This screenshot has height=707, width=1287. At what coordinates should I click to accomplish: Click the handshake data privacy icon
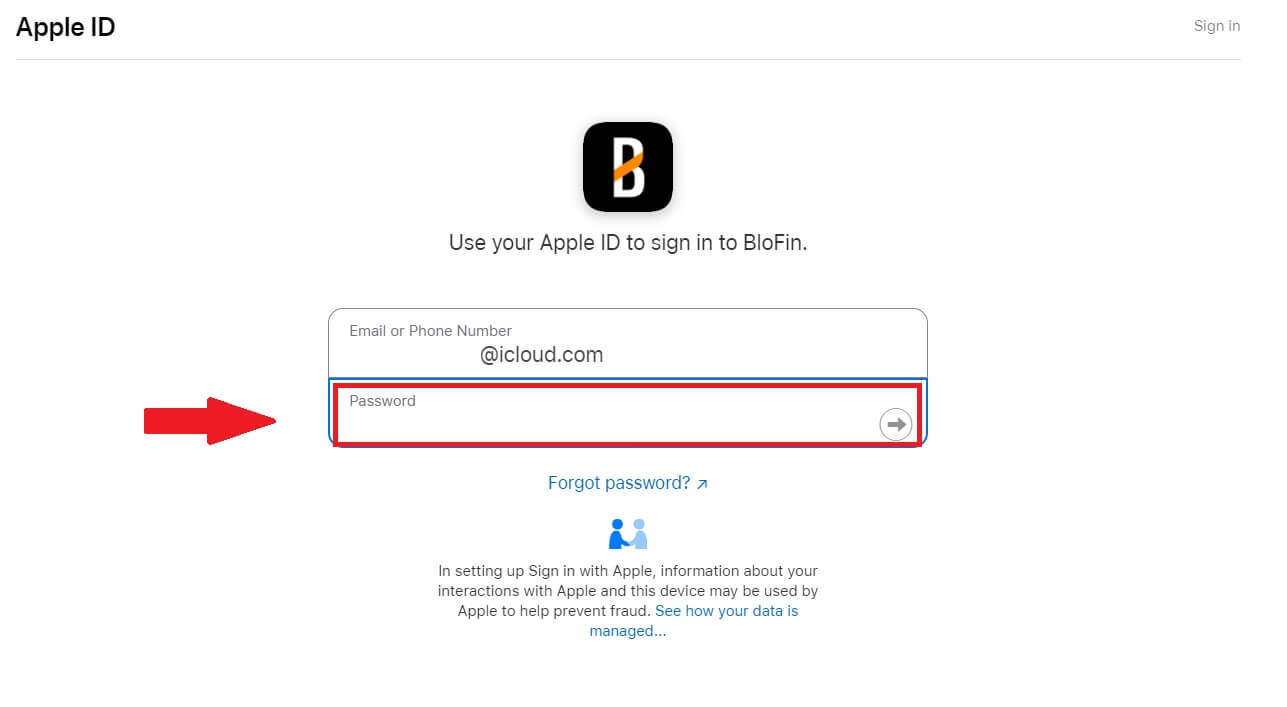(628, 534)
